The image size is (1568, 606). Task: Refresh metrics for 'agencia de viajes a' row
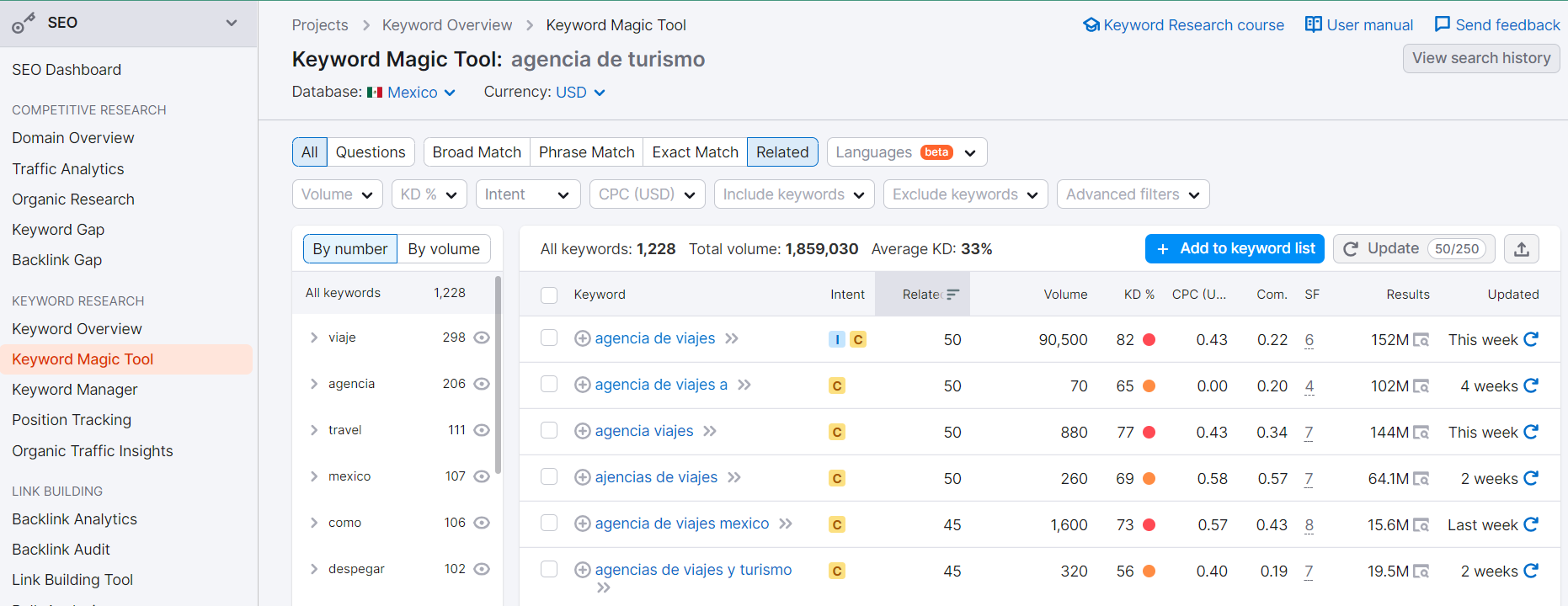(x=1531, y=385)
